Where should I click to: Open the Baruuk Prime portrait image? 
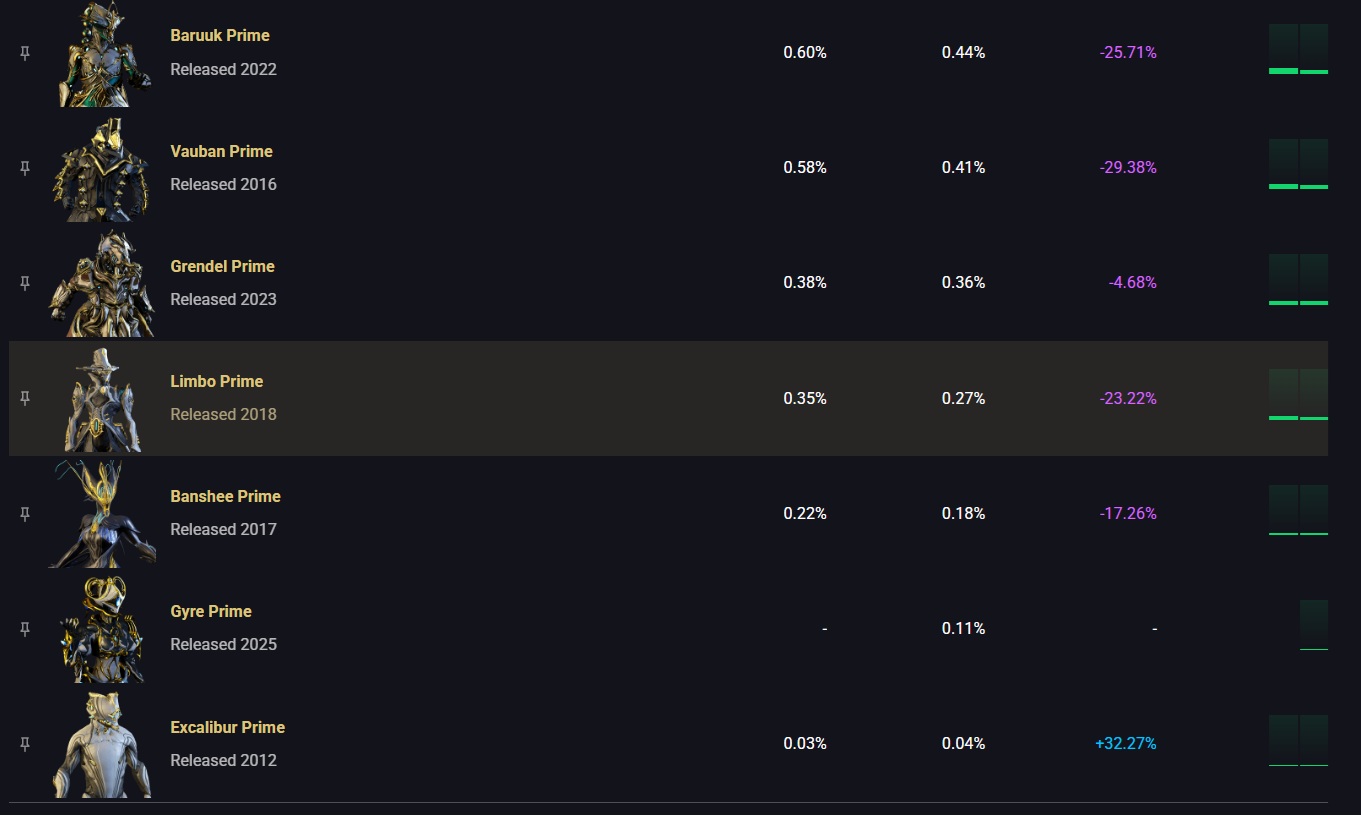[103, 54]
